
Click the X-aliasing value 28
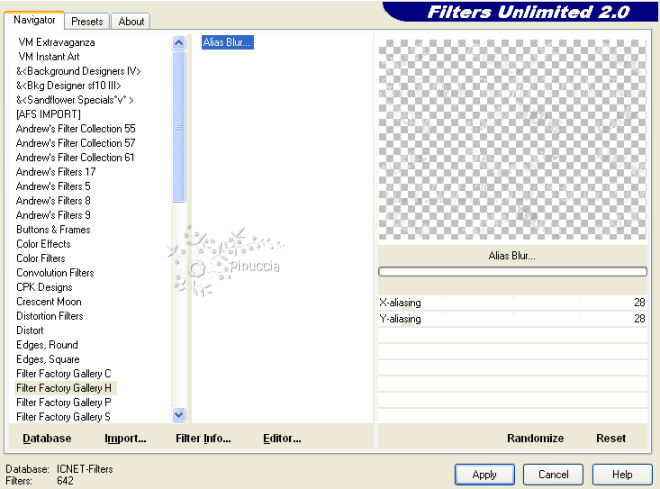click(639, 303)
